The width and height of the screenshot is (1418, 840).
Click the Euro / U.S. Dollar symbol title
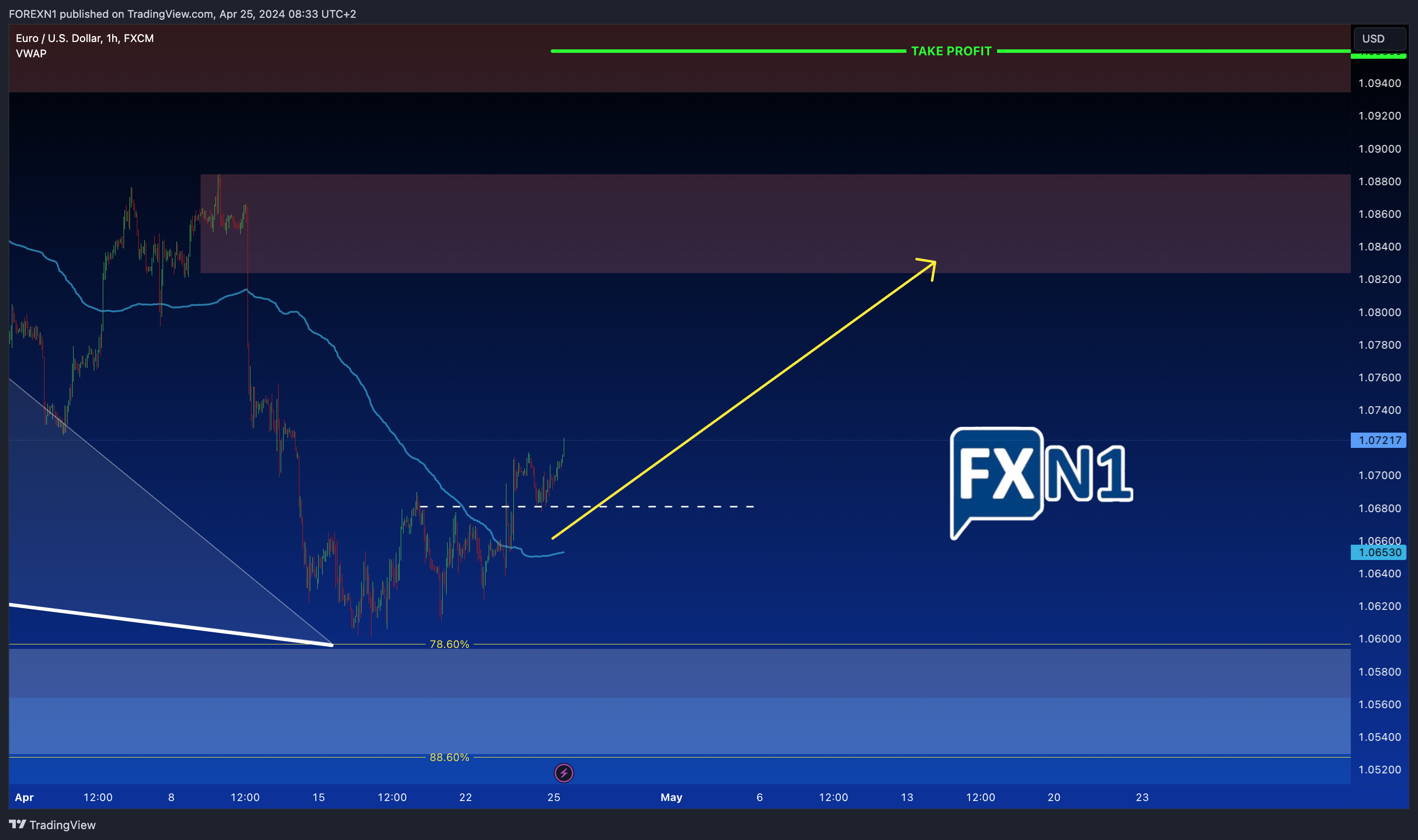85,38
